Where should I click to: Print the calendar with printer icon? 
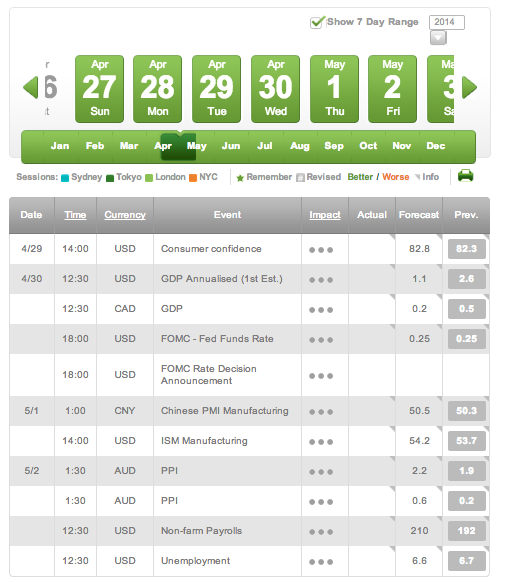click(465, 175)
